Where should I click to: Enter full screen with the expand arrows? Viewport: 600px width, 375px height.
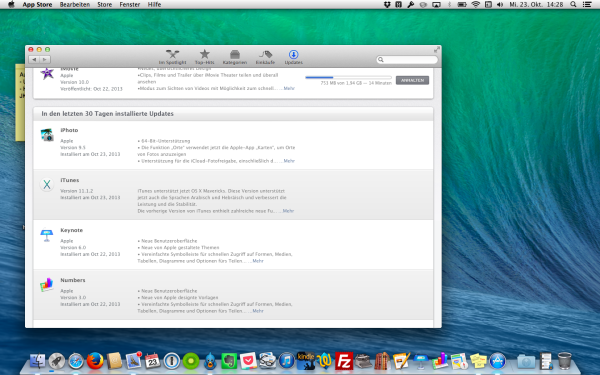[x=437, y=50]
